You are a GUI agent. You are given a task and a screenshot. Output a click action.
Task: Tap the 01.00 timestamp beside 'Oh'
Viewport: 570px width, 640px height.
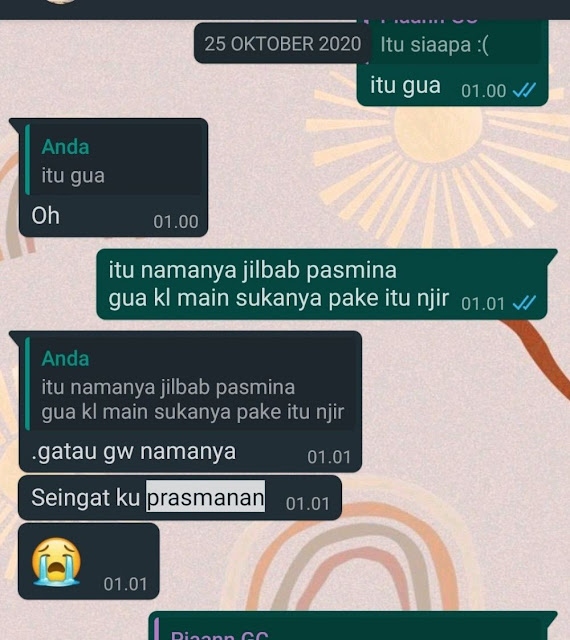176,222
